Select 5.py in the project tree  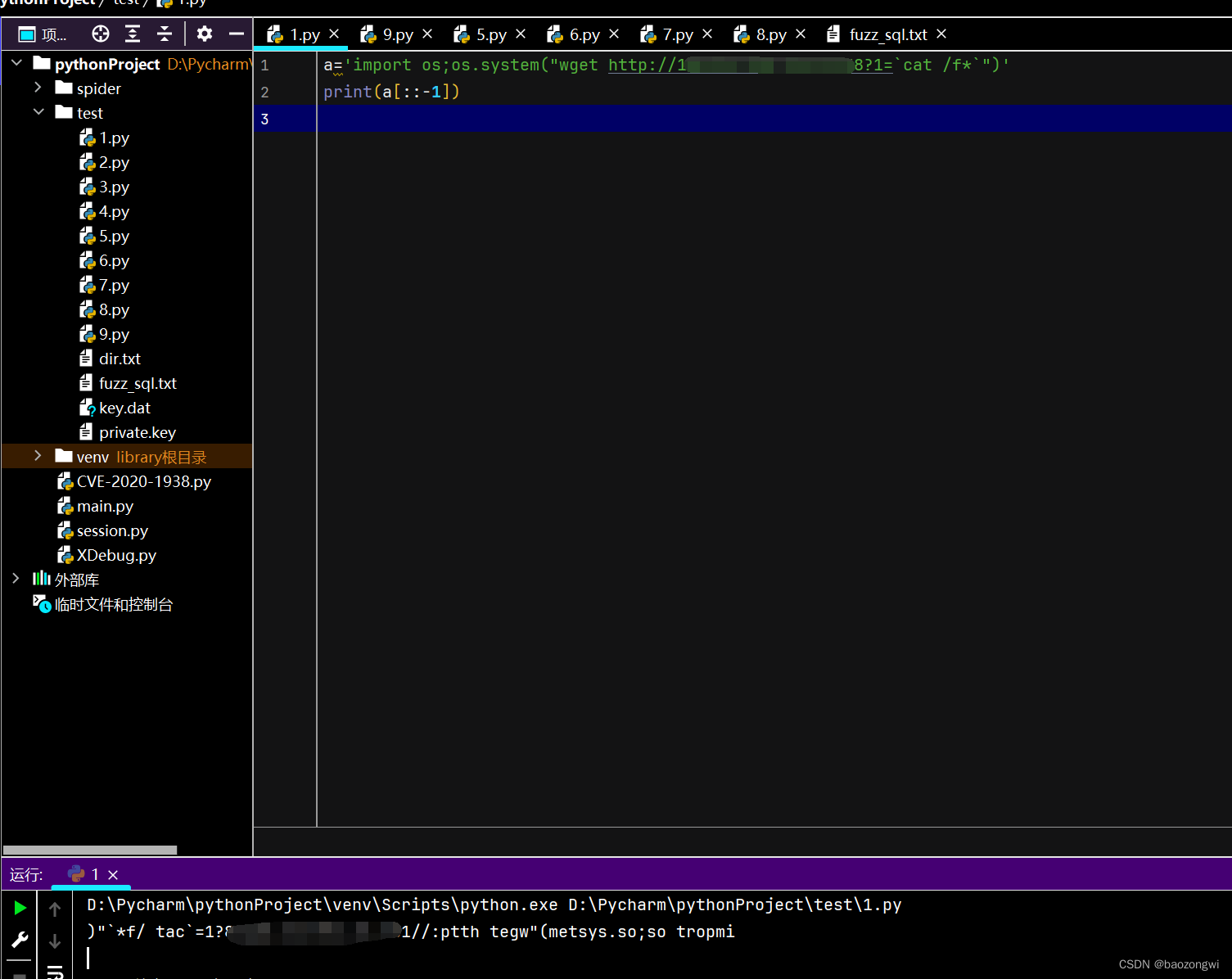105,236
